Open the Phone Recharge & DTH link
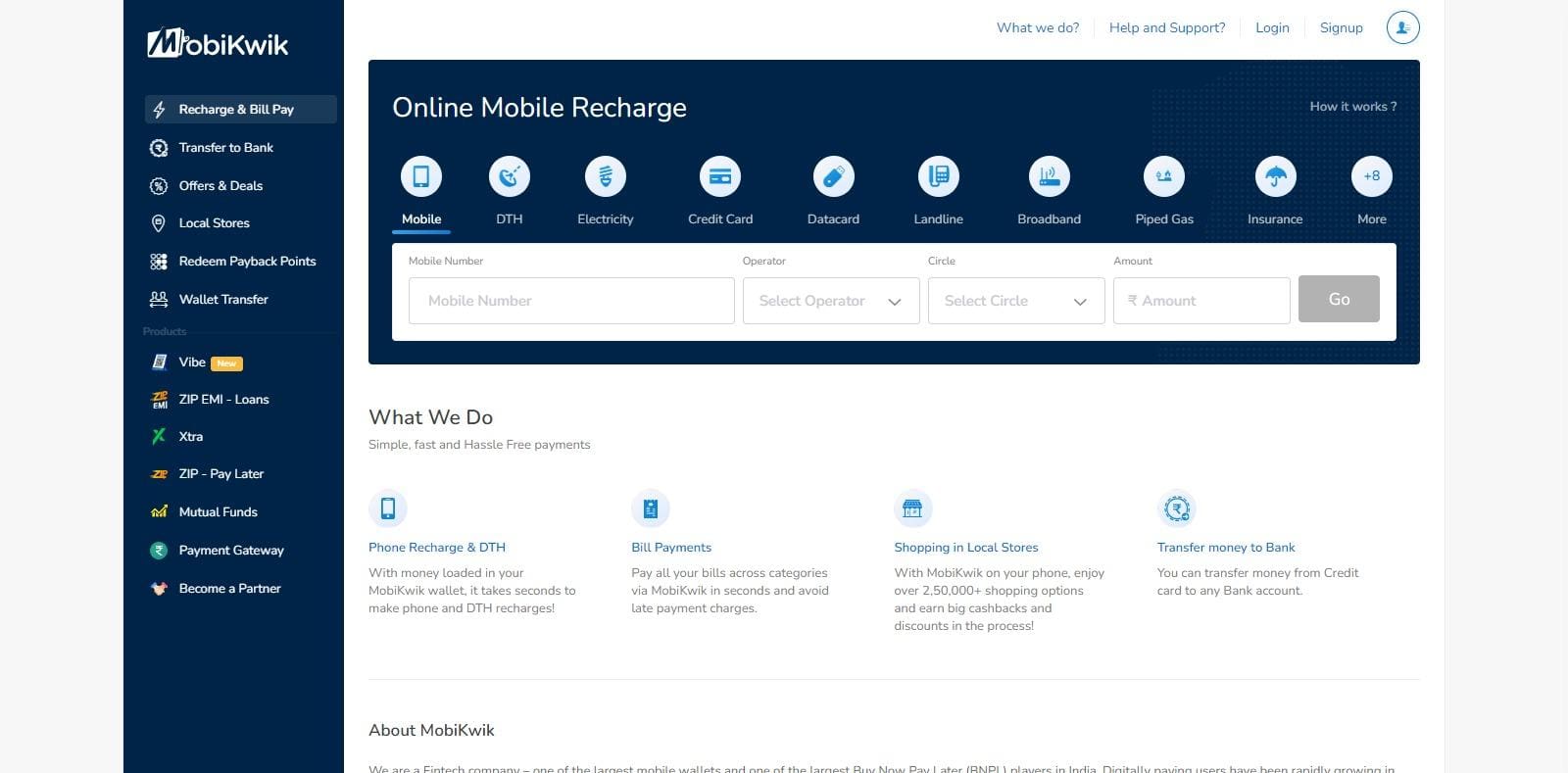The image size is (1568, 773). tap(437, 548)
